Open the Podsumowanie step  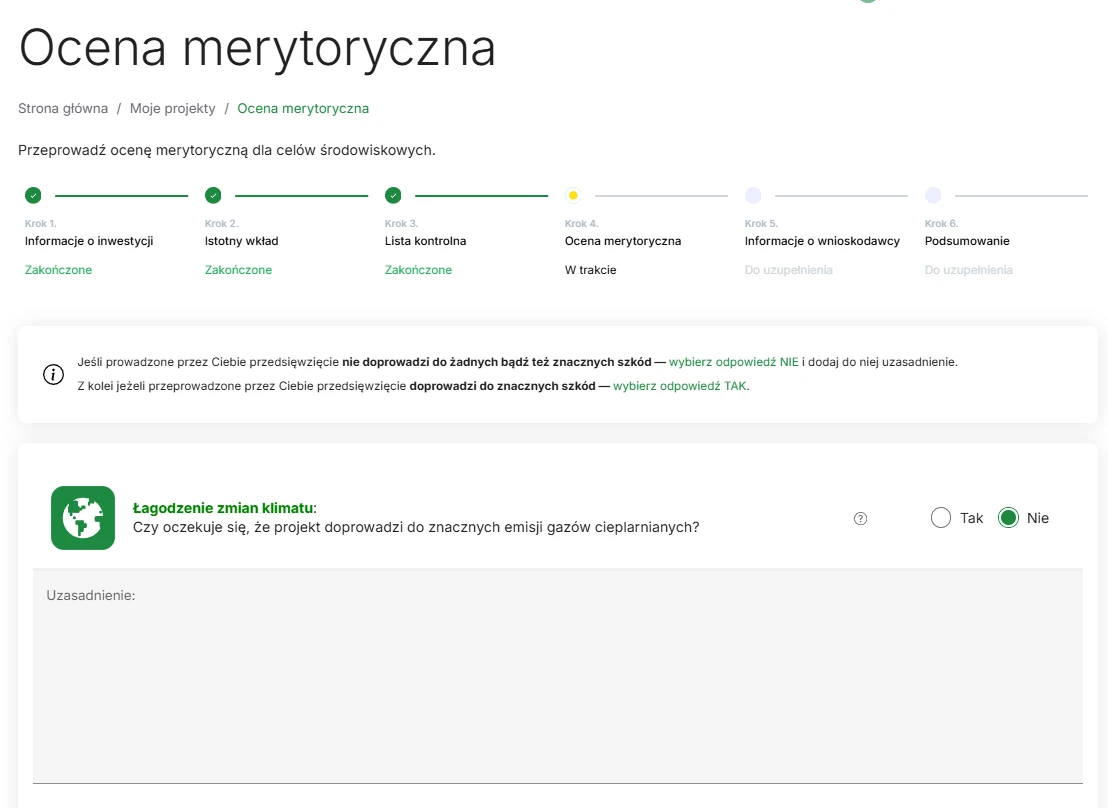966,241
